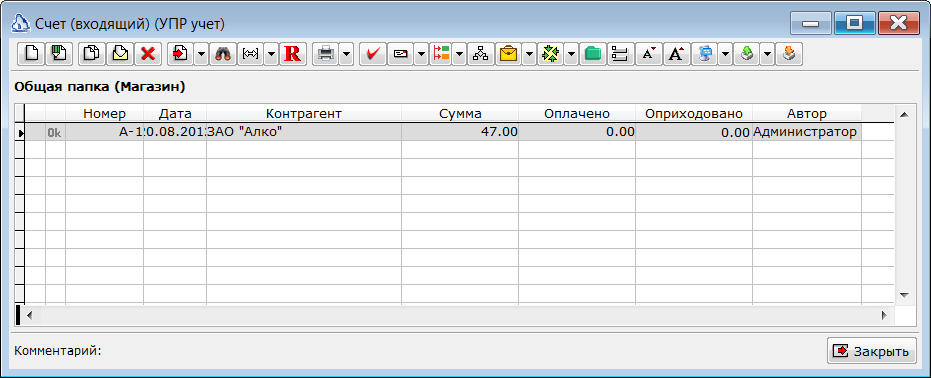Click the vertical scrollbar down arrow
This screenshot has width=931, height=378.
click(x=904, y=295)
